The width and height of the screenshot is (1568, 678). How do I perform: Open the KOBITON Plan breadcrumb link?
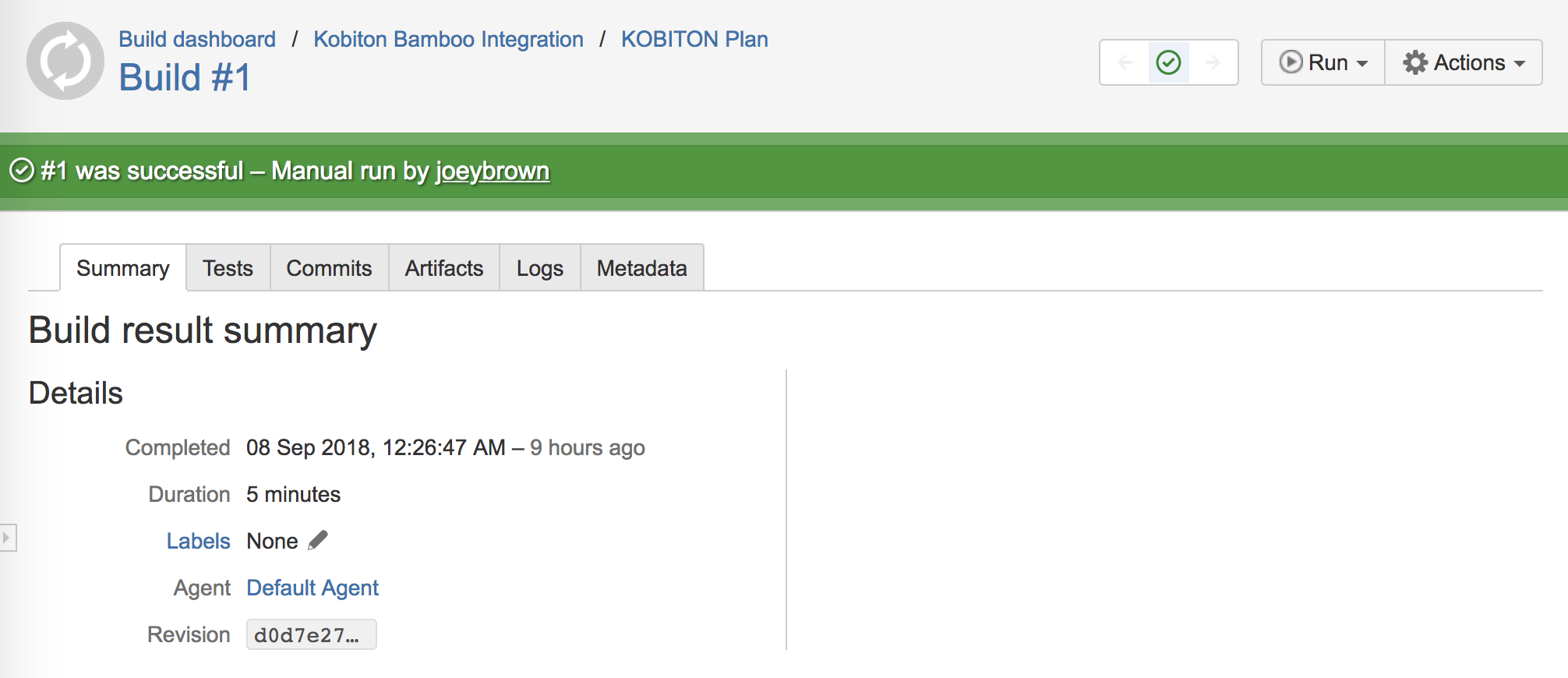pos(694,39)
